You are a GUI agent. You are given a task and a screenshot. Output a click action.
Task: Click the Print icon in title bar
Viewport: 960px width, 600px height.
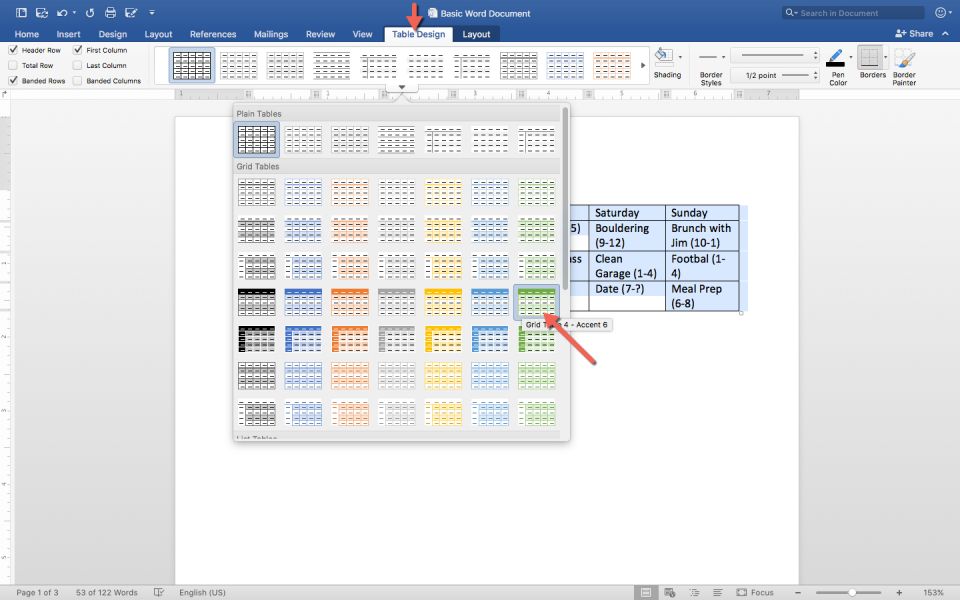110,13
